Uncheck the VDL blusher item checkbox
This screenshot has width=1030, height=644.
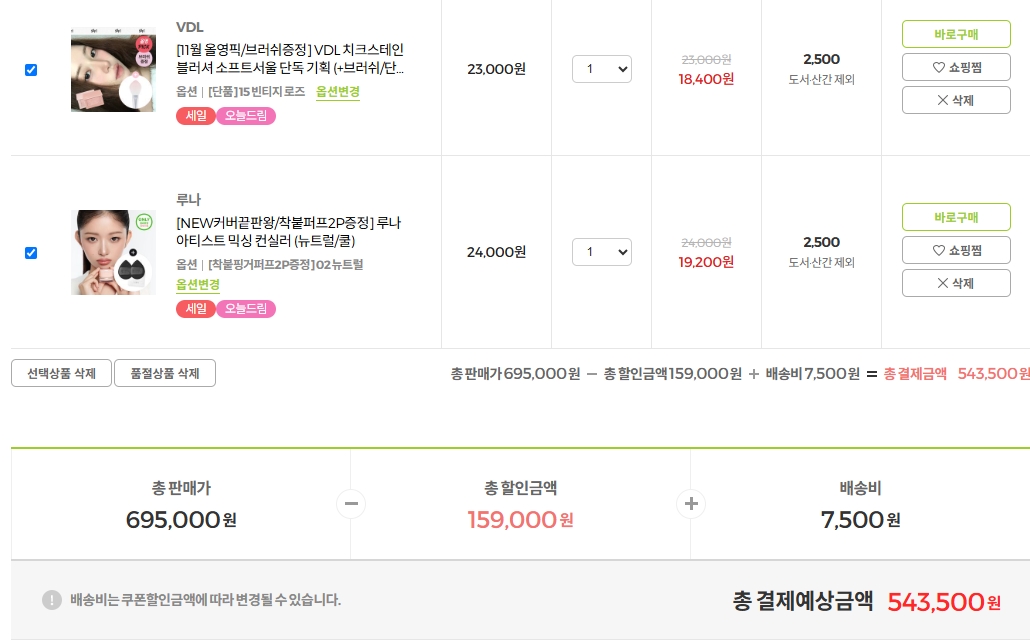[31, 70]
